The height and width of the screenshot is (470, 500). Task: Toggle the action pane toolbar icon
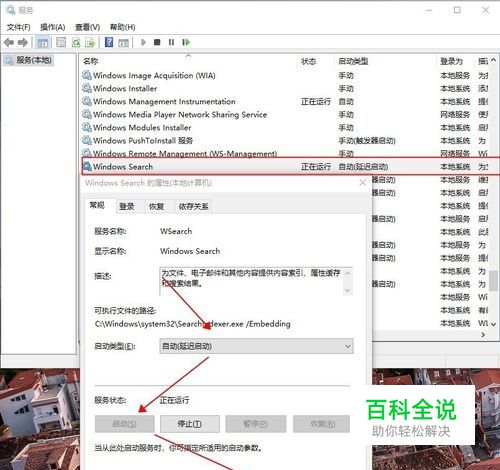(x=123, y=43)
